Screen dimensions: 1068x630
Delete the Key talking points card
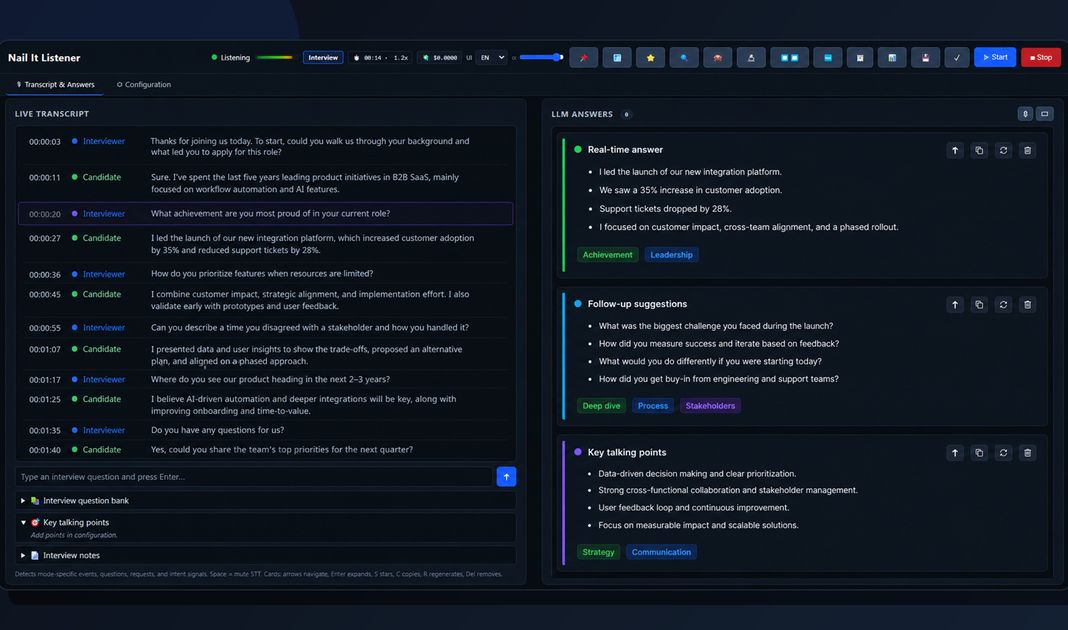tap(1028, 453)
